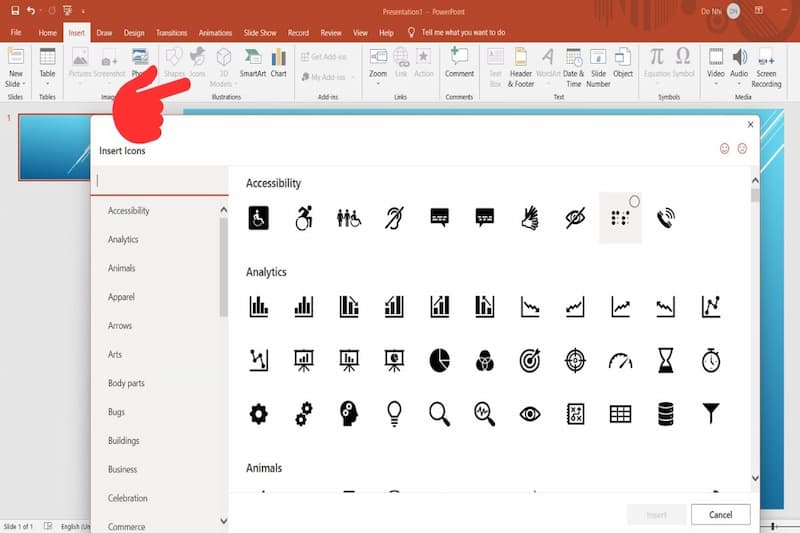This screenshot has width=800, height=533.
Task: Open the Celebration category
Action: tap(128, 498)
